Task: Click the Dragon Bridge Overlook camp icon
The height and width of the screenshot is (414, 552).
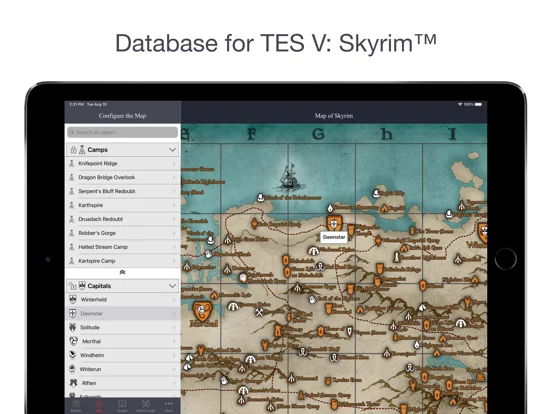Action: 71,177
